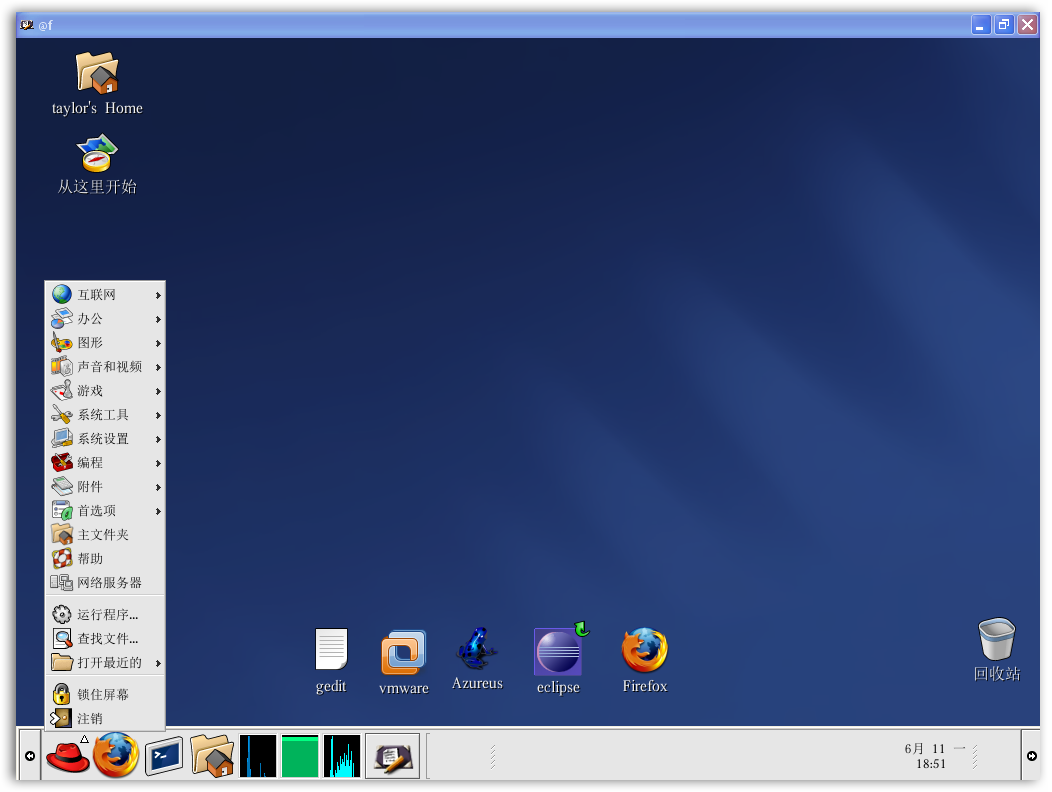Launch vmware from the desktop
Image resolution: width=1052 pixels, height=792 pixels.
(x=403, y=648)
